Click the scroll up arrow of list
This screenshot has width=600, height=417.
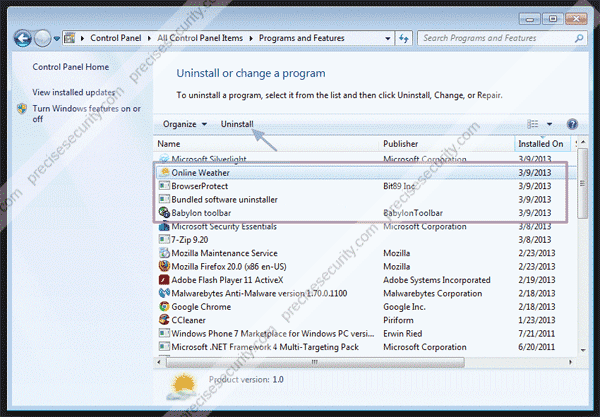coord(583,142)
